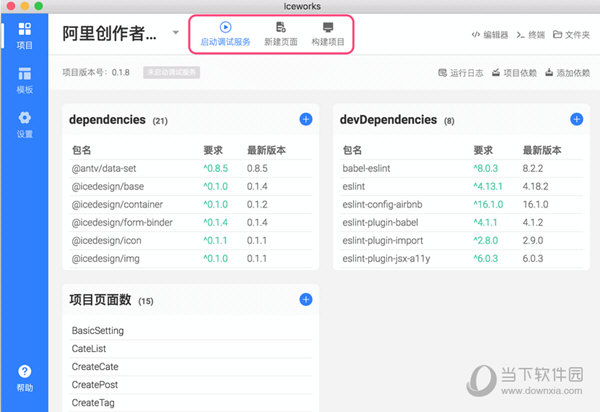Build the project with 构建项目

328,34
